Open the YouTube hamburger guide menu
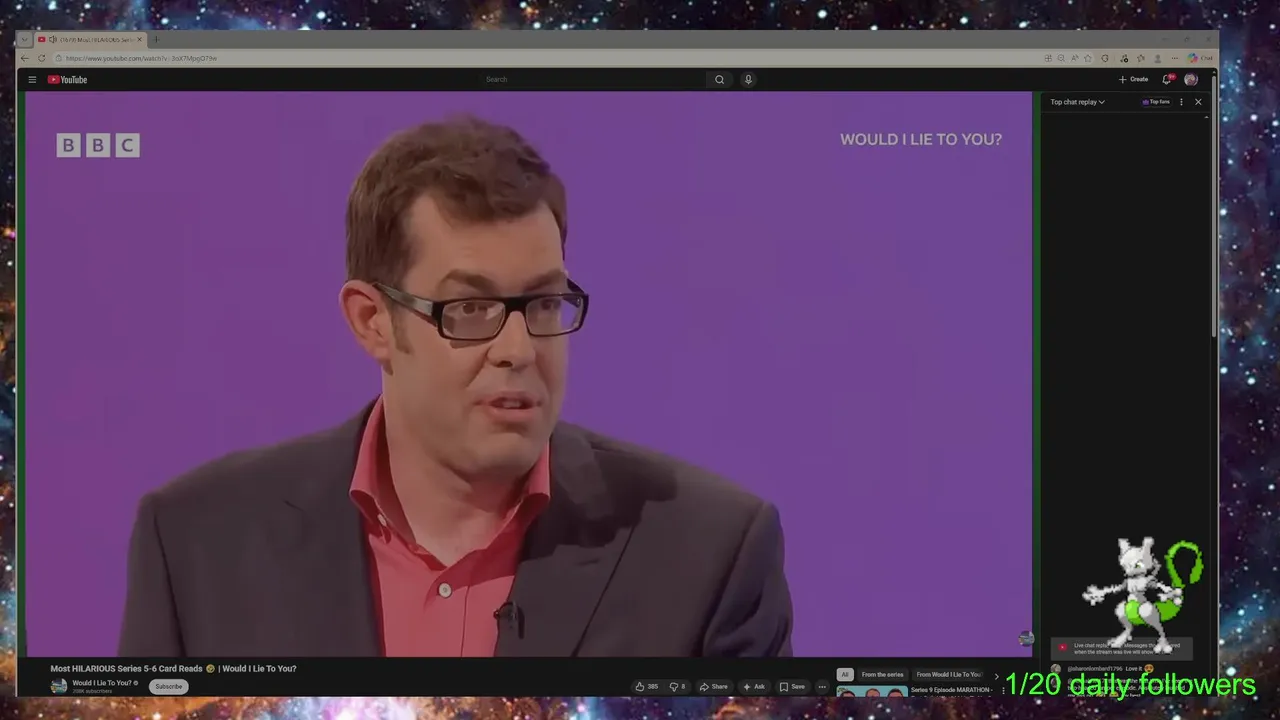1280x720 pixels. tap(32, 80)
